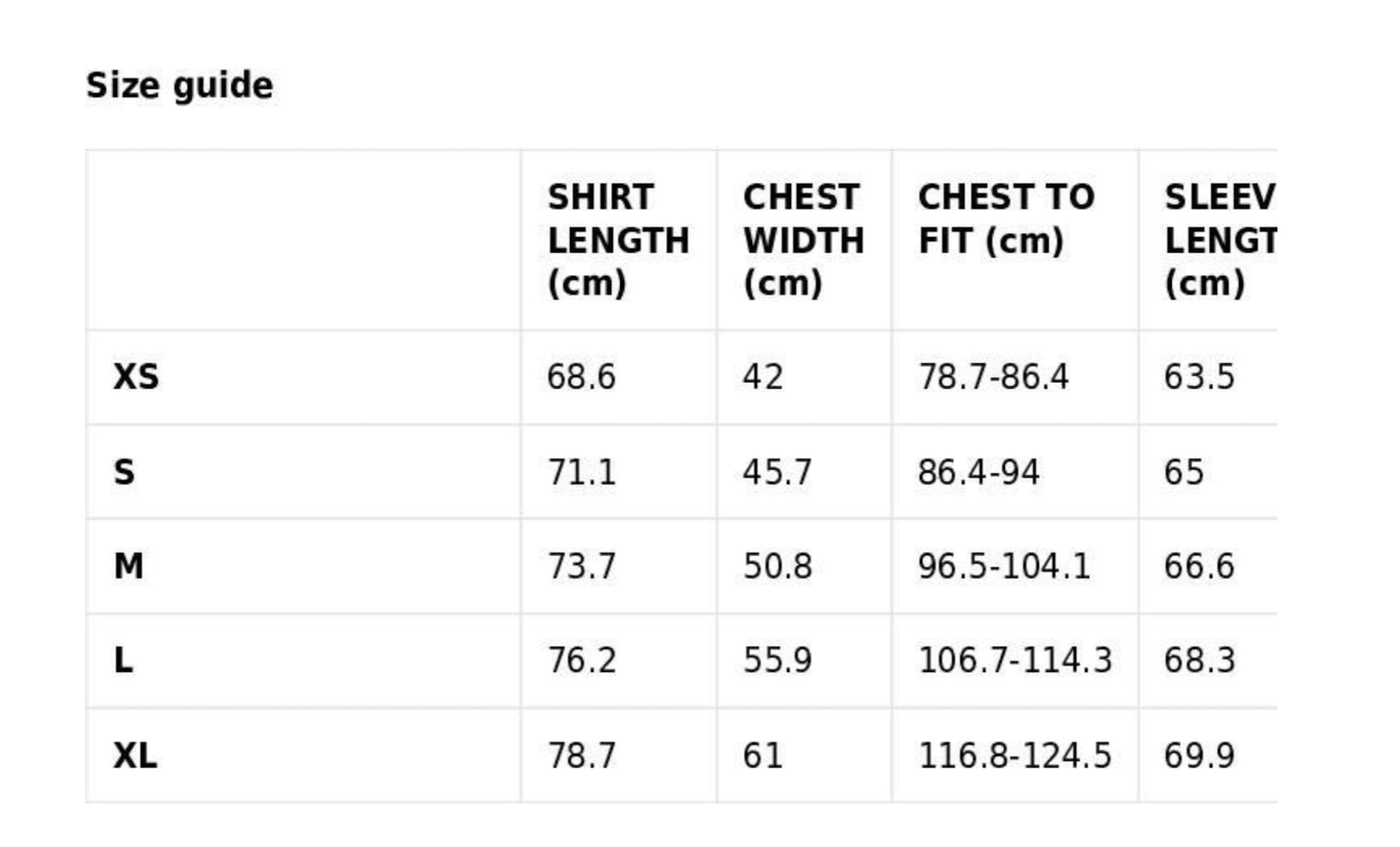Select the CHEST WIDTH (cm) column header
1400x847 pixels.
[803, 240]
